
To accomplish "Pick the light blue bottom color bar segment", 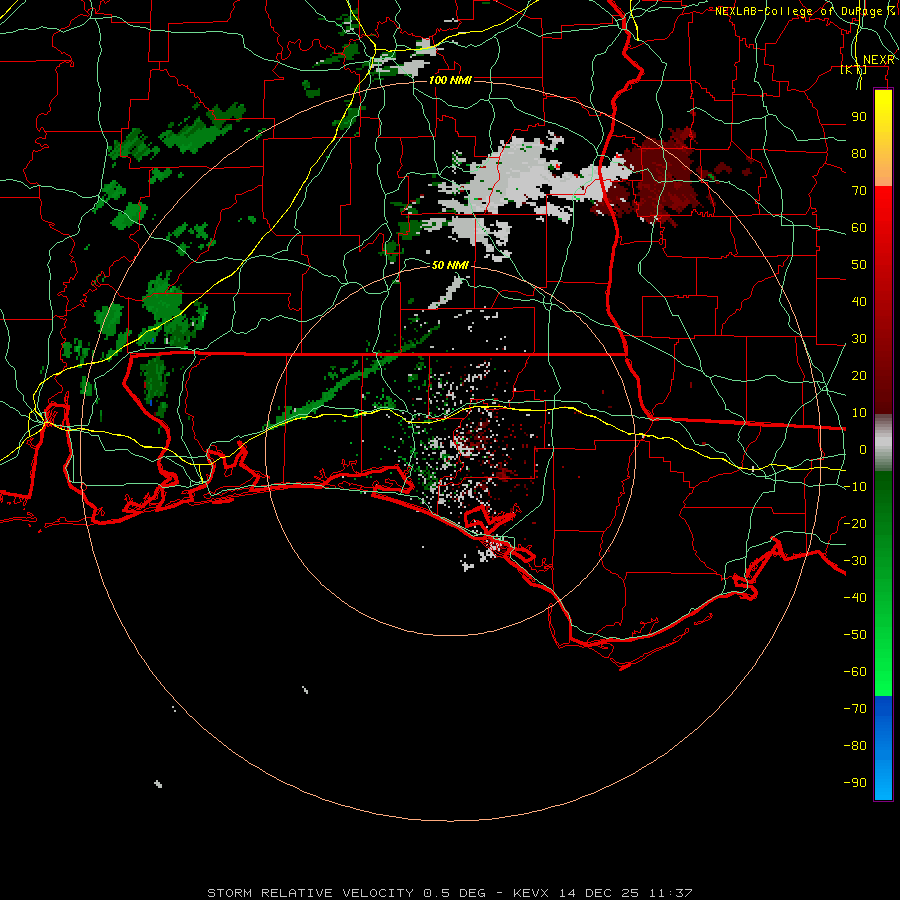I will [883, 781].
